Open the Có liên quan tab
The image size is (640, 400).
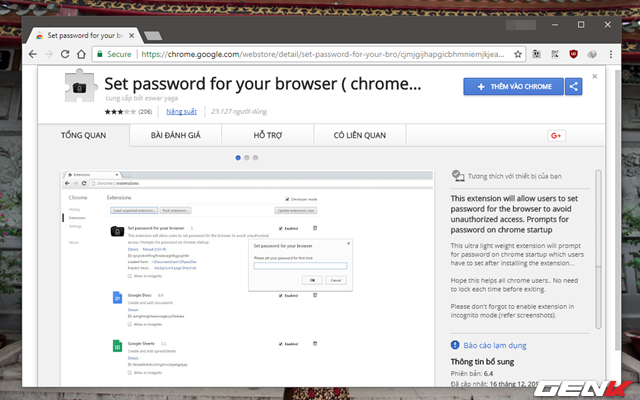360,136
